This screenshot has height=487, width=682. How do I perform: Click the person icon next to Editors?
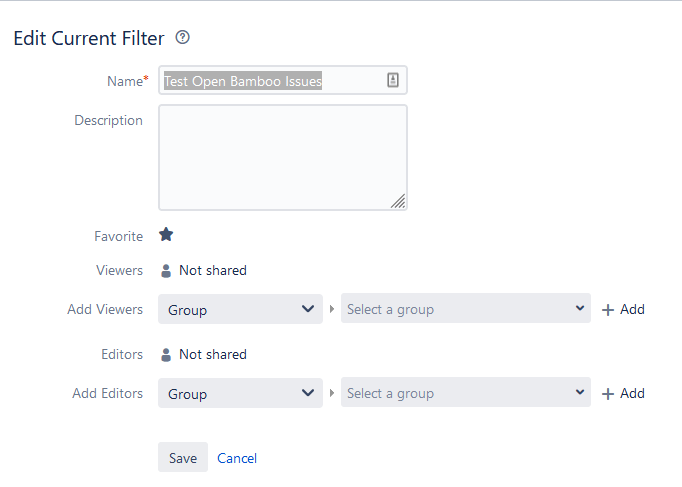tap(166, 354)
